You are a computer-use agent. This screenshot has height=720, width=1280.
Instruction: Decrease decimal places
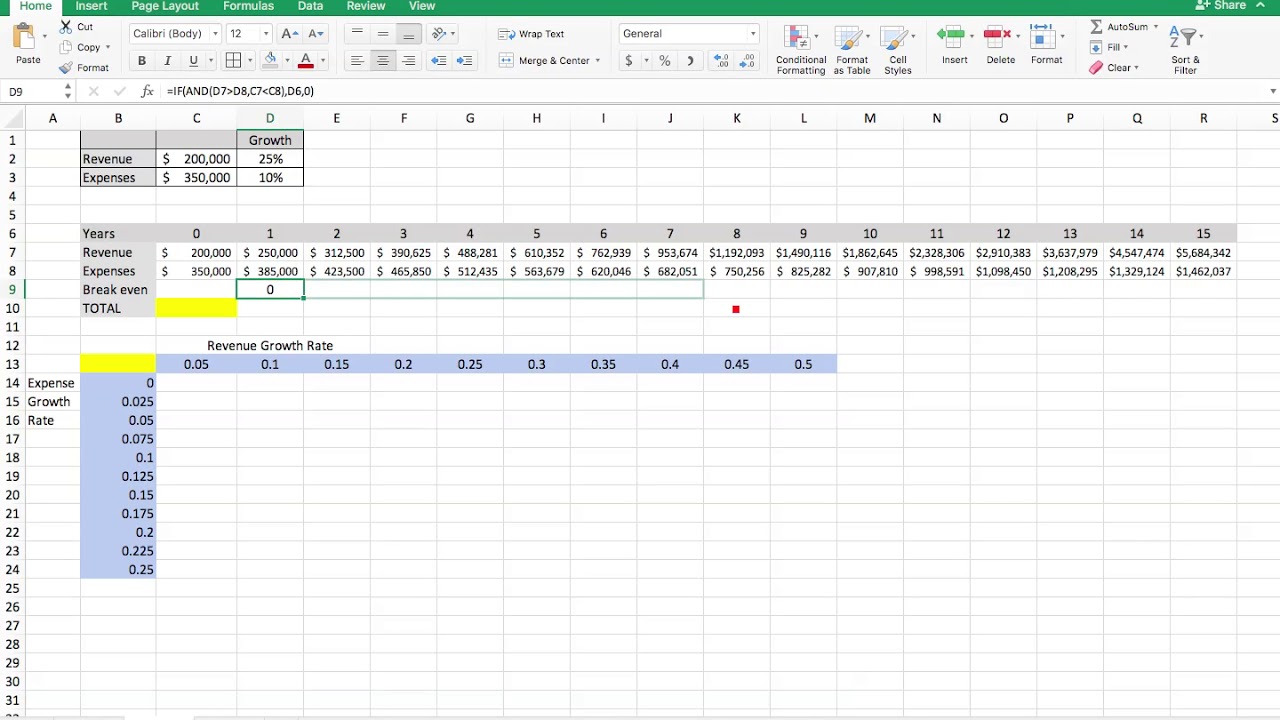coord(748,61)
